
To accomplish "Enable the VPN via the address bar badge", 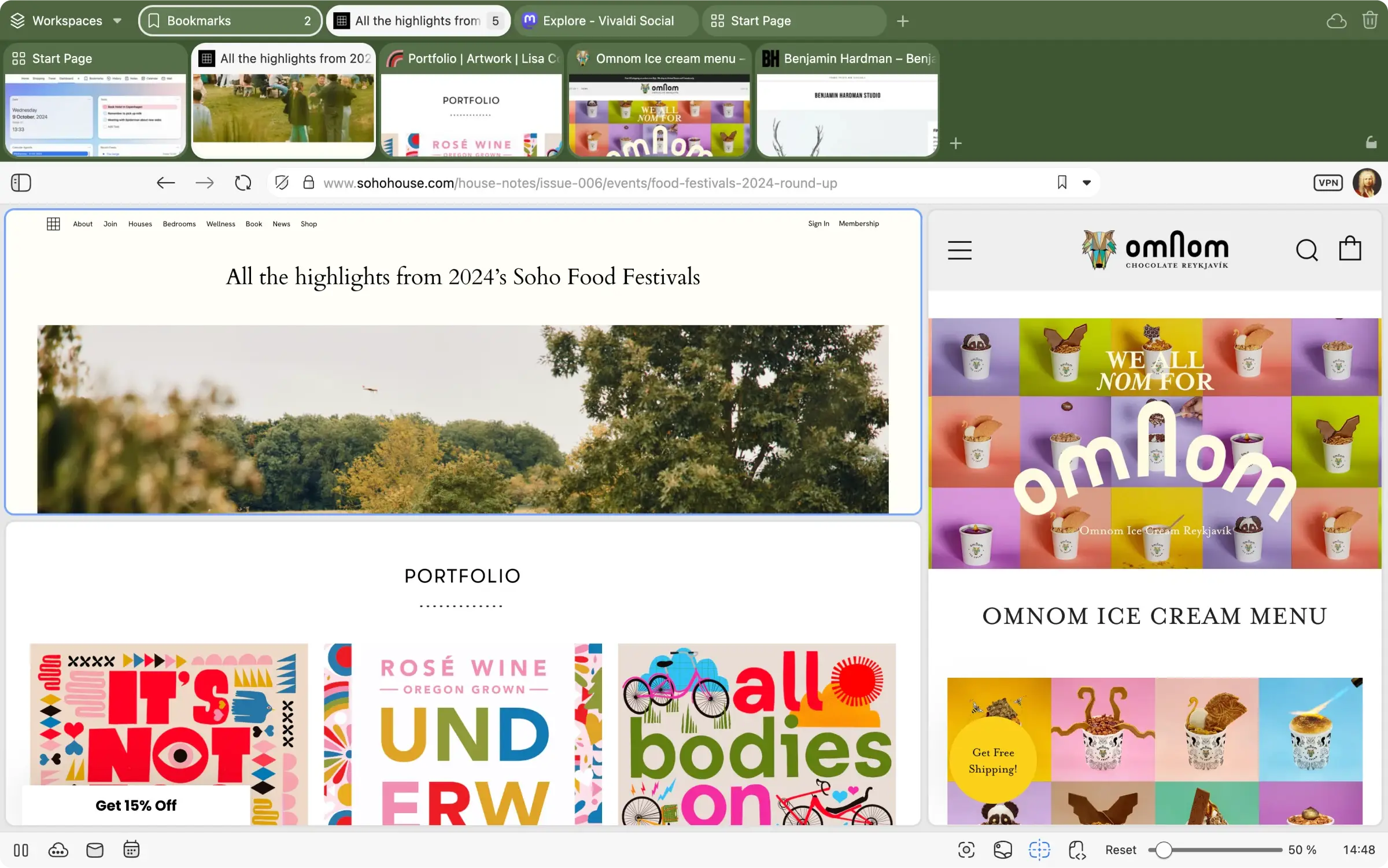I will tap(1328, 182).
